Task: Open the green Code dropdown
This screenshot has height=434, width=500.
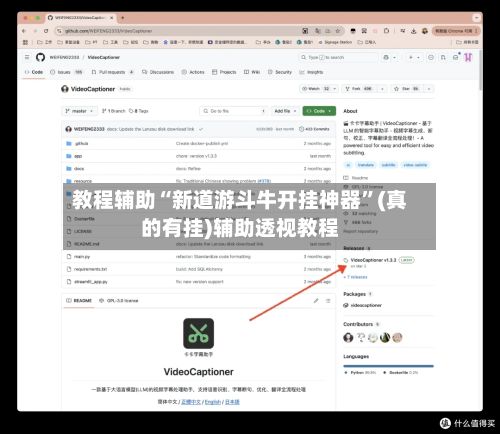Action: point(319,111)
